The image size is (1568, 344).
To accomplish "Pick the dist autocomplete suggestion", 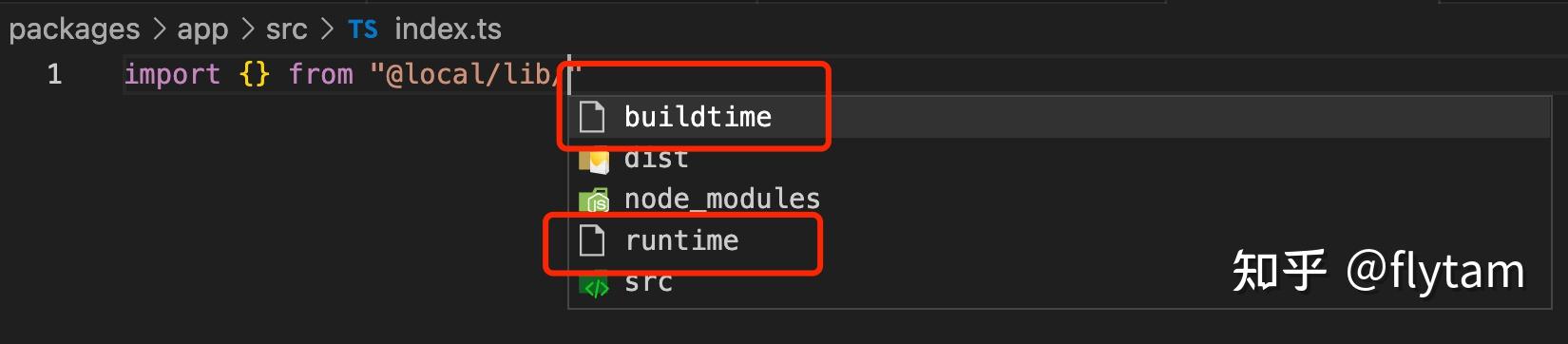I will click(x=1060, y=159).
